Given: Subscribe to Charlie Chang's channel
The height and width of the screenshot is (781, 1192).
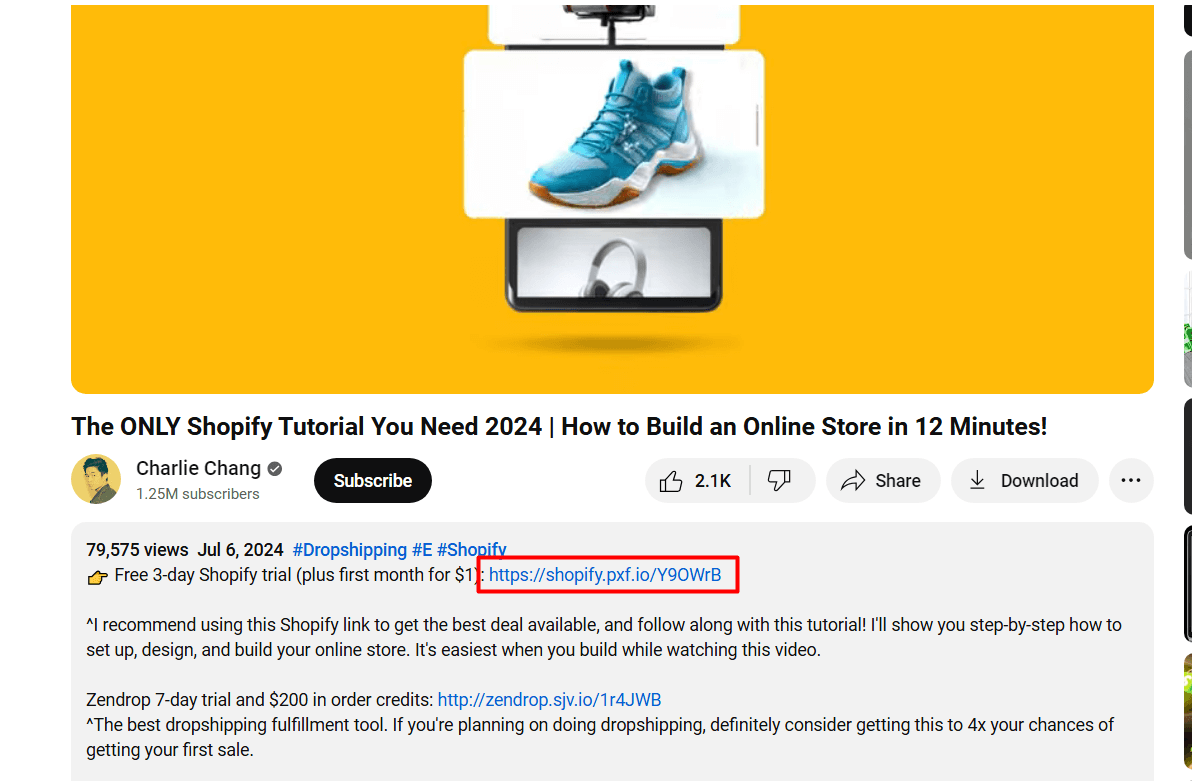Looking at the screenshot, I should click(x=372, y=481).
